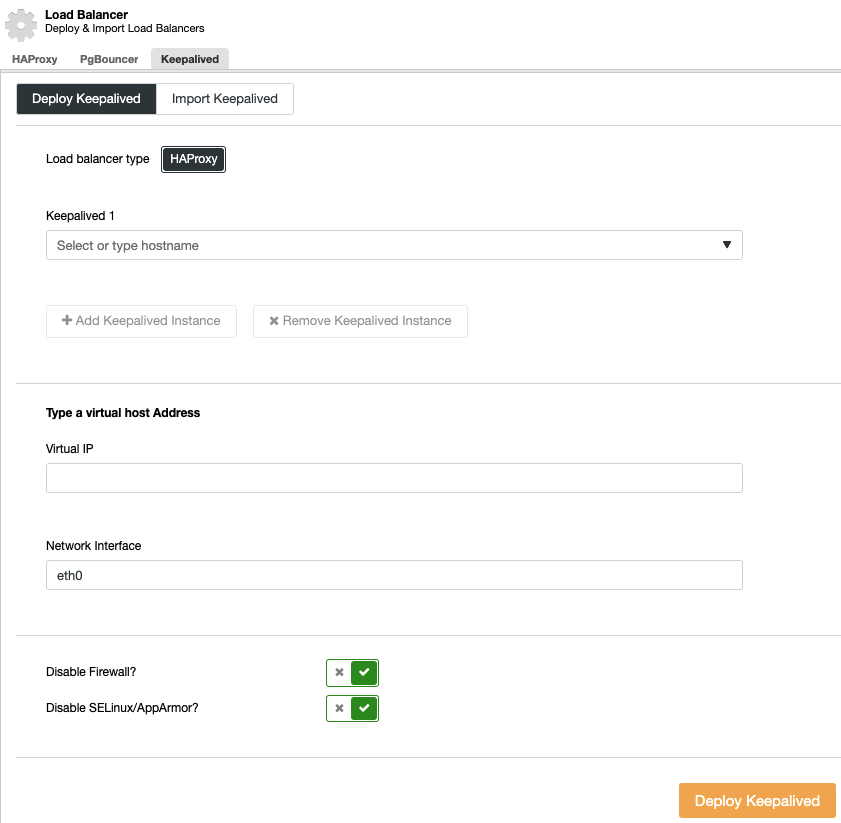Switch to the HAProxy tab
This screenshot has width=841, height=823.
click(x=34, y=59)
